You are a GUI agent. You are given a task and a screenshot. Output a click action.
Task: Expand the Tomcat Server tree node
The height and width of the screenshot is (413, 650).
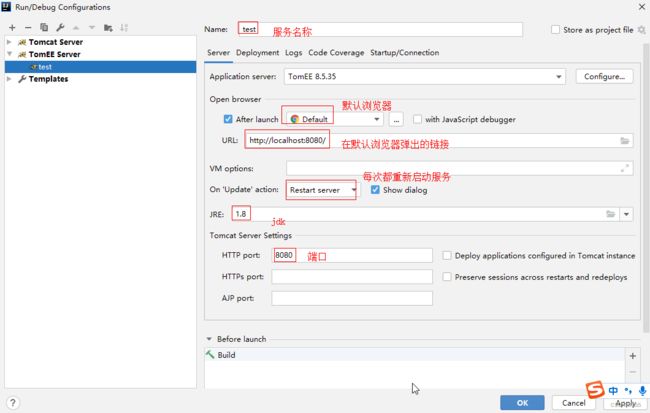[x=9, y=42]
